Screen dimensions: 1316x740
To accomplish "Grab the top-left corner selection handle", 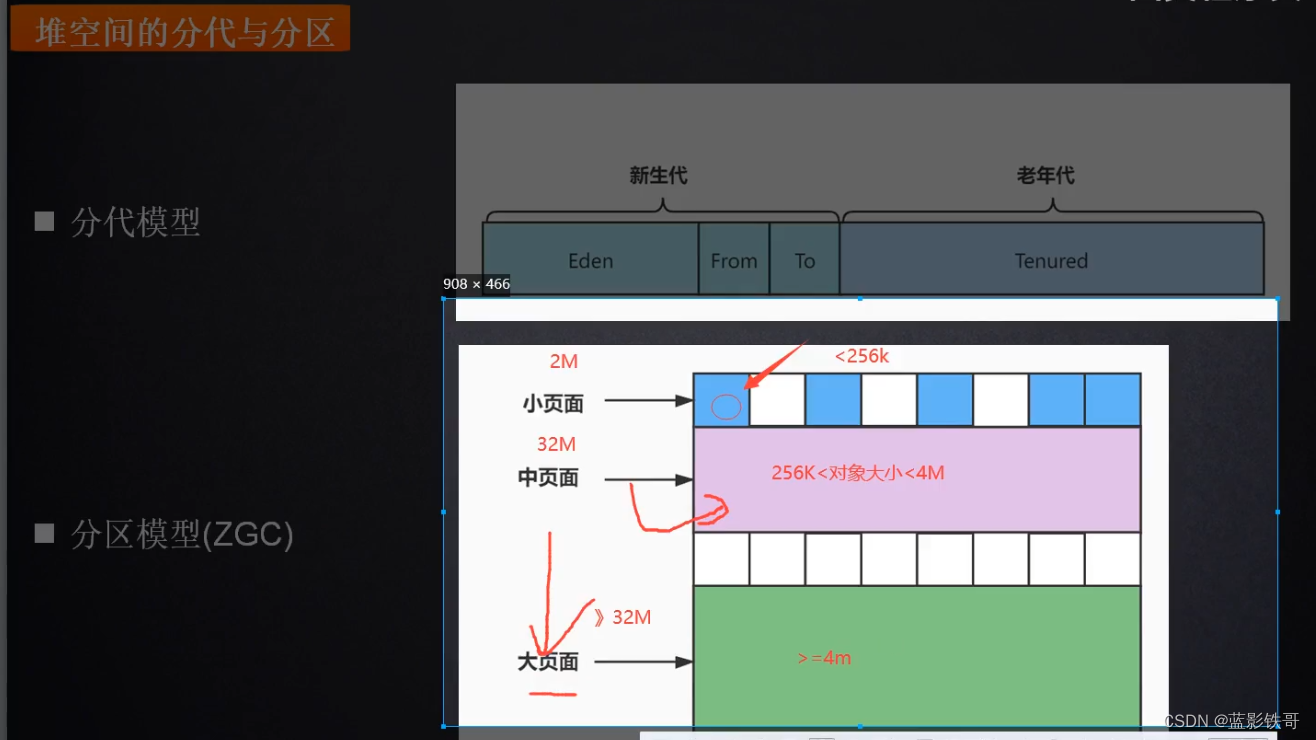I will click(x=444, y=298).
